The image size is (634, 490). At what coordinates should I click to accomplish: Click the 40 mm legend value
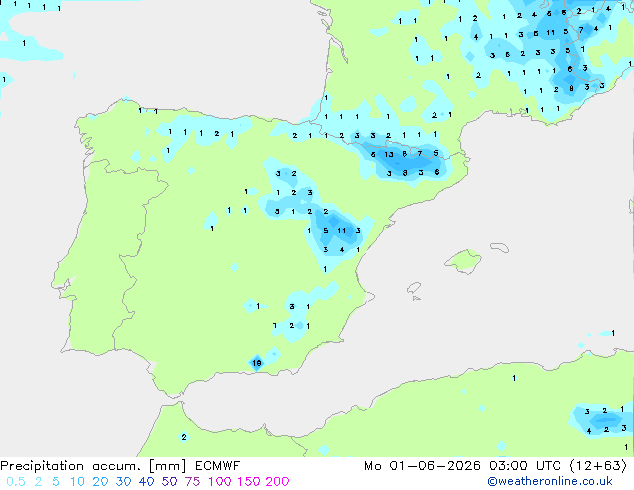(146, 482)
